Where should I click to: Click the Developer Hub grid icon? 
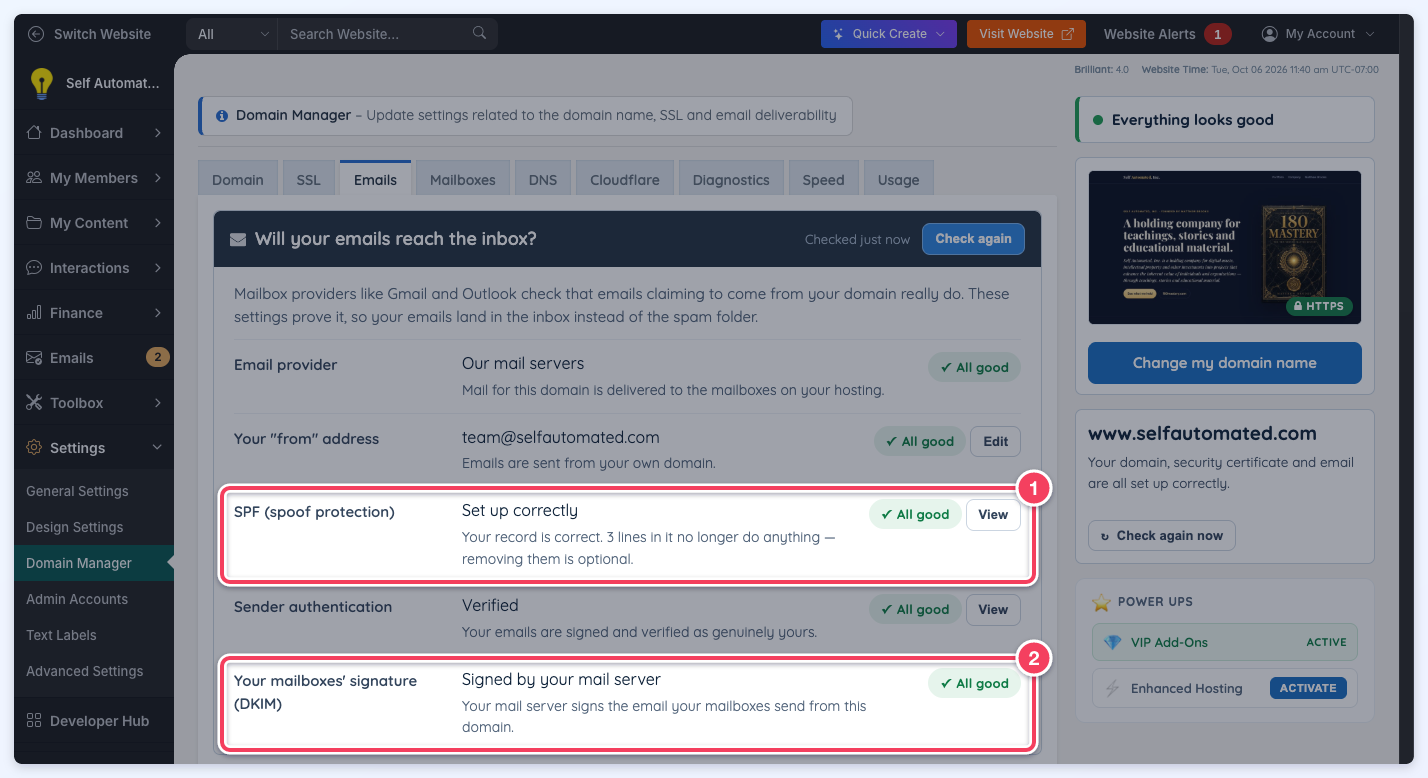point(34,721)
